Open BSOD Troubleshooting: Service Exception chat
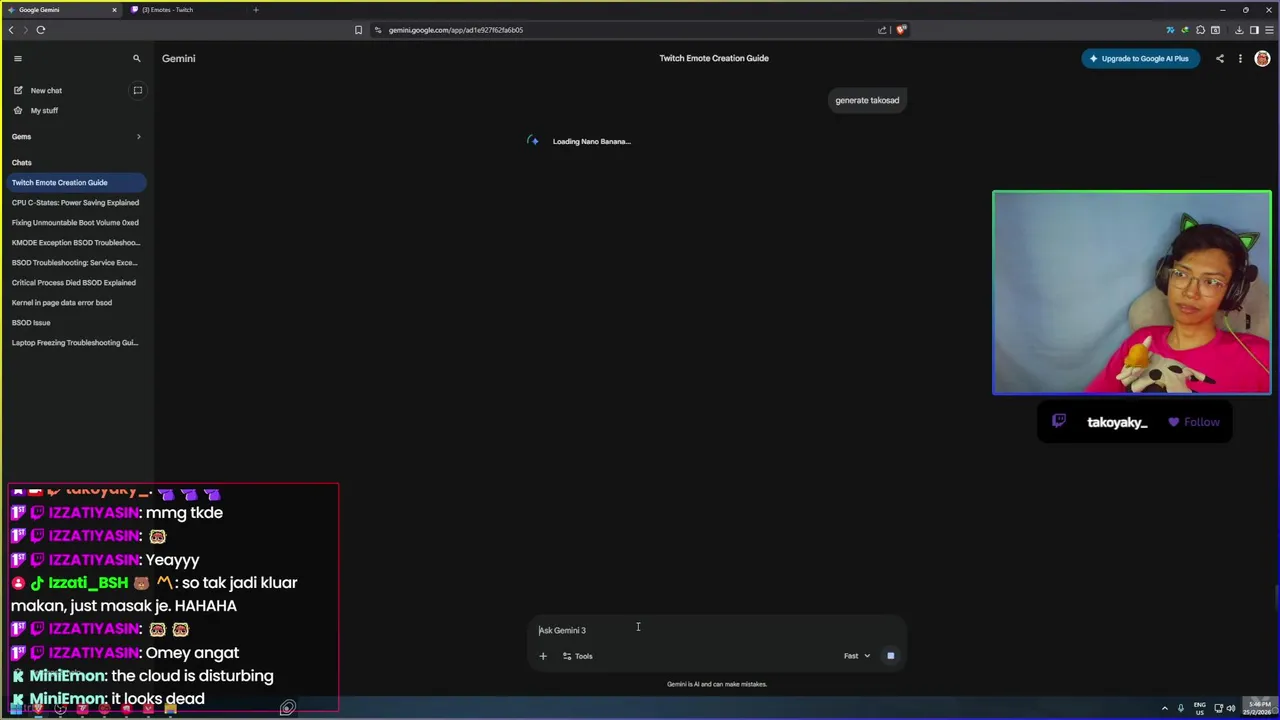 pyautogui.click(x=76, y=262)
